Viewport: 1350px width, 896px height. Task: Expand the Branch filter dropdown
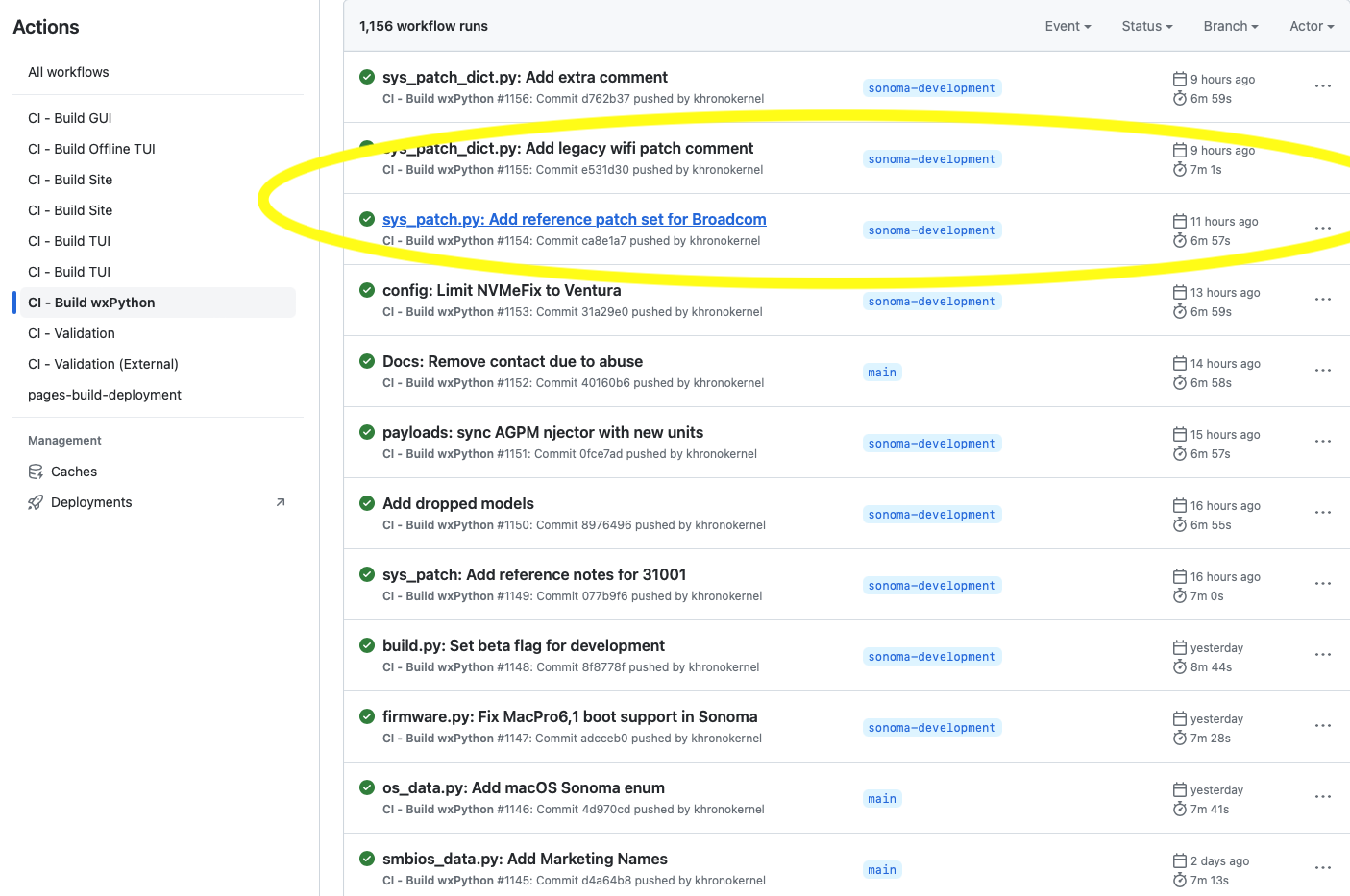[x=1231, y=26]
